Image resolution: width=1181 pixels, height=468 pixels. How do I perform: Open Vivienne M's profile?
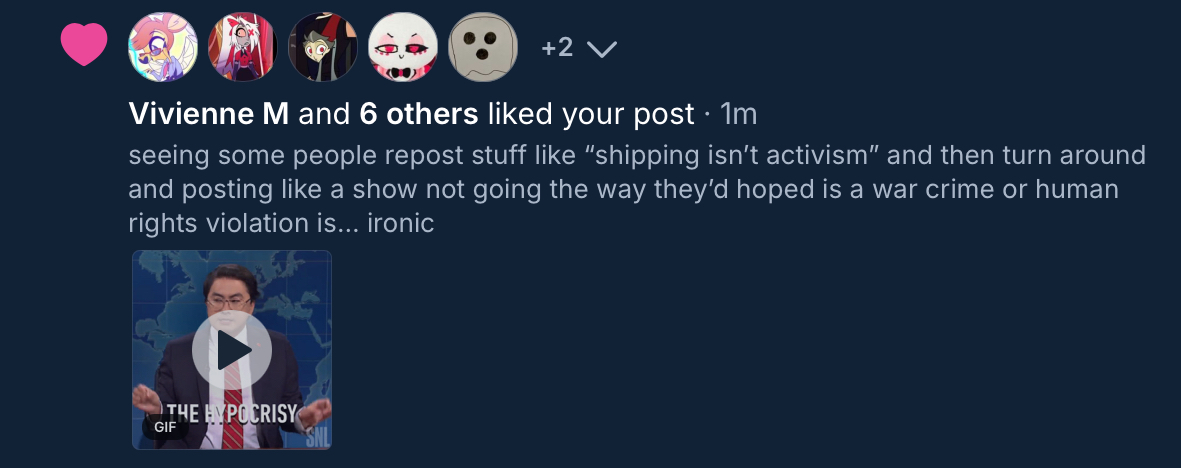click(209, 115)
